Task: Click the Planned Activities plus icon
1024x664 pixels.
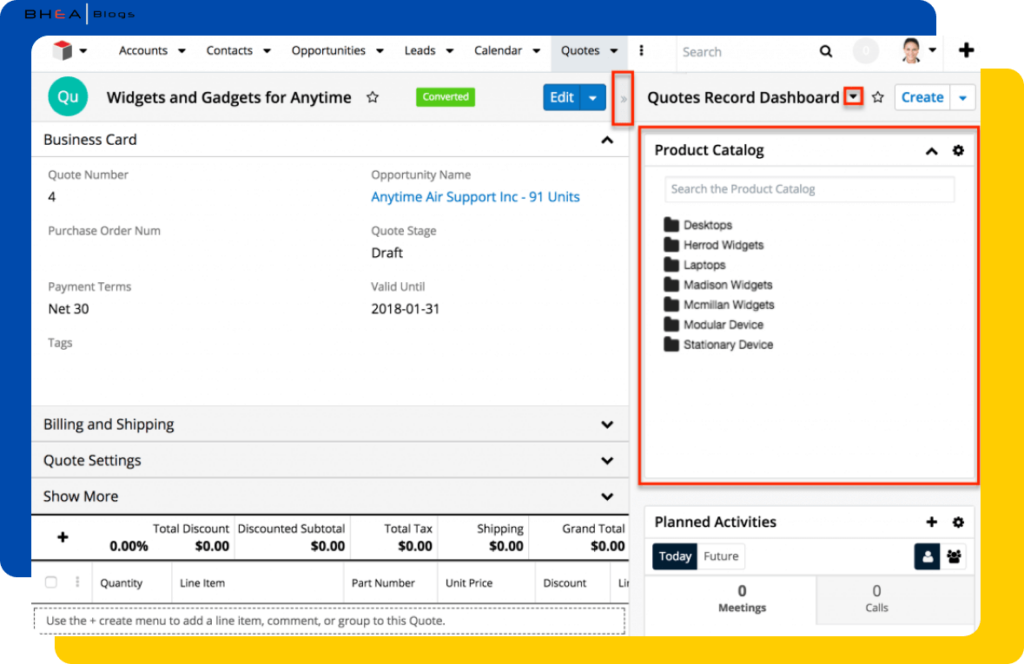Action: tap(932, 522)
